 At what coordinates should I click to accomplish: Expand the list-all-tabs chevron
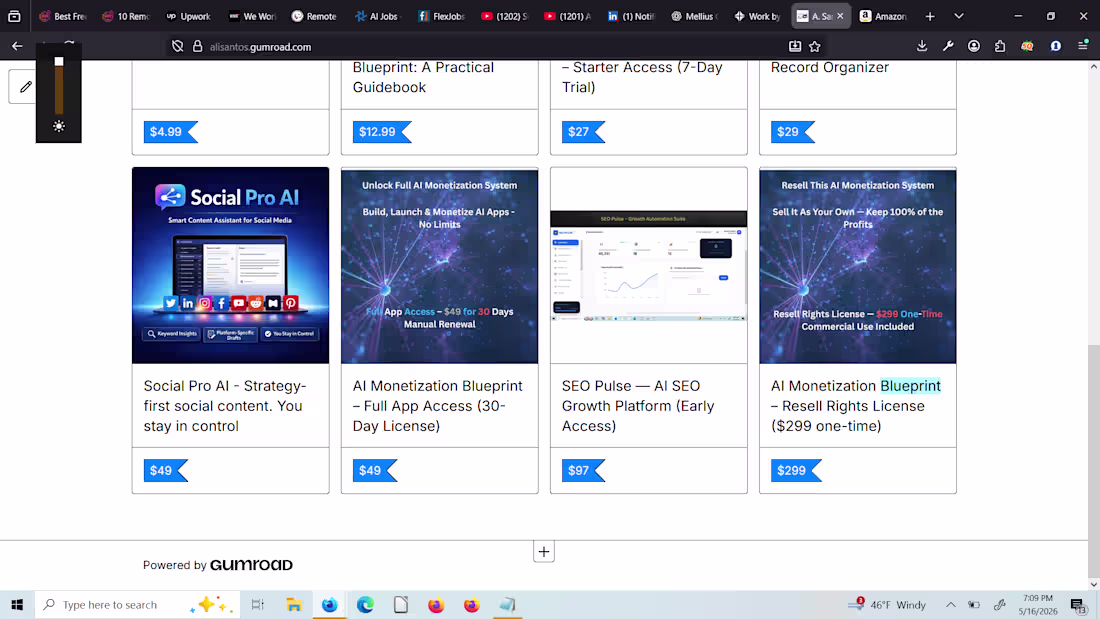click(x=959, y=16)
